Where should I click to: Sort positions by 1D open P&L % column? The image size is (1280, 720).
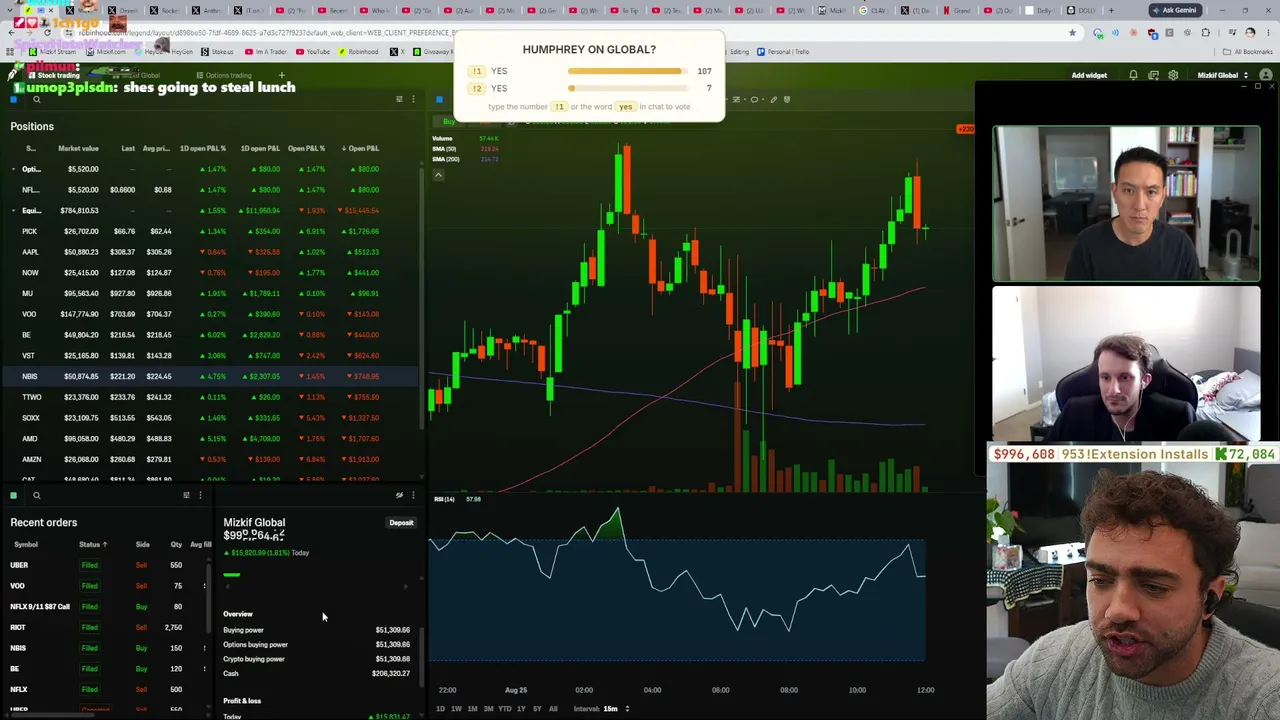click(202, 148)
